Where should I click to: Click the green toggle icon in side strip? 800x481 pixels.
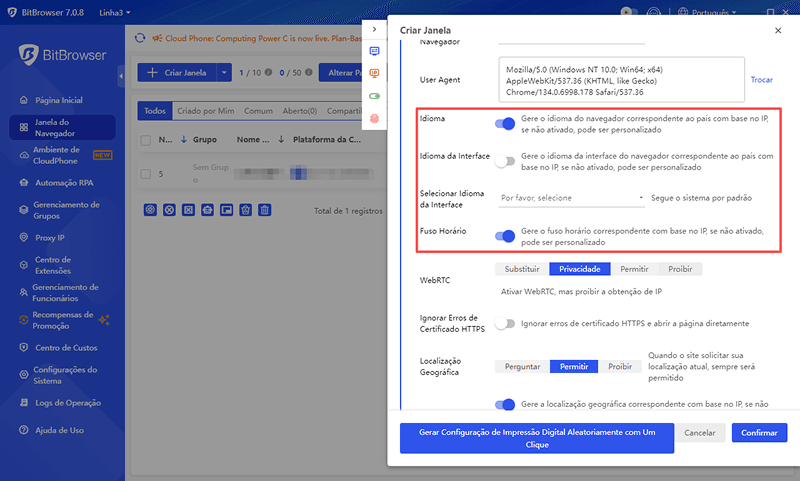374,96
